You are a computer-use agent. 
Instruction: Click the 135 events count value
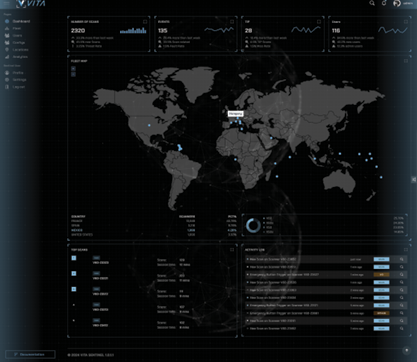(x=163, y=31)
